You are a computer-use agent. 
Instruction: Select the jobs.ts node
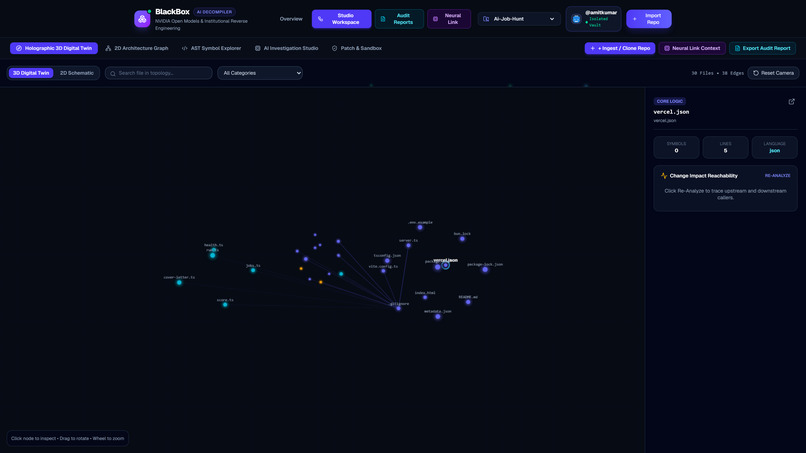[253, 270]
